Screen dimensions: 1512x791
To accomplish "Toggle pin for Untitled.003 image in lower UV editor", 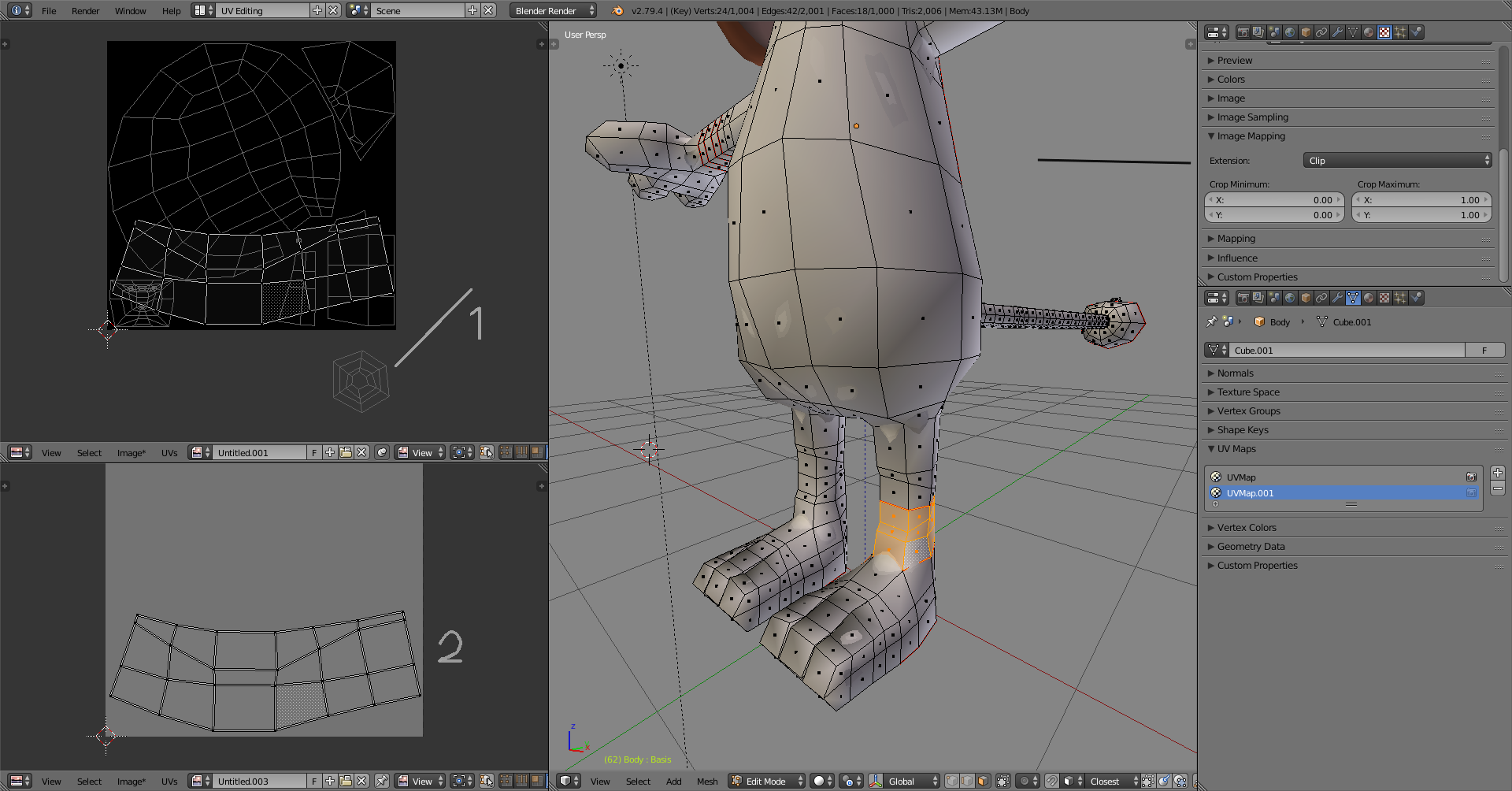I will coord(382,781).
